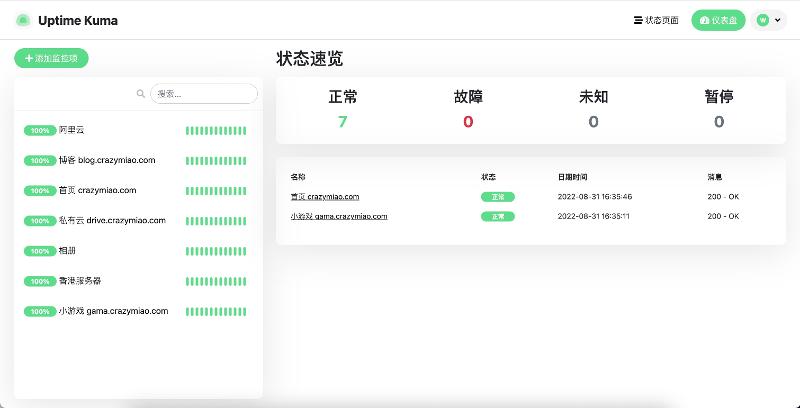This screenshot has width=800, height=408.
Task: Select the 阿里云 monitor in the list
Action: click(73, 130)
